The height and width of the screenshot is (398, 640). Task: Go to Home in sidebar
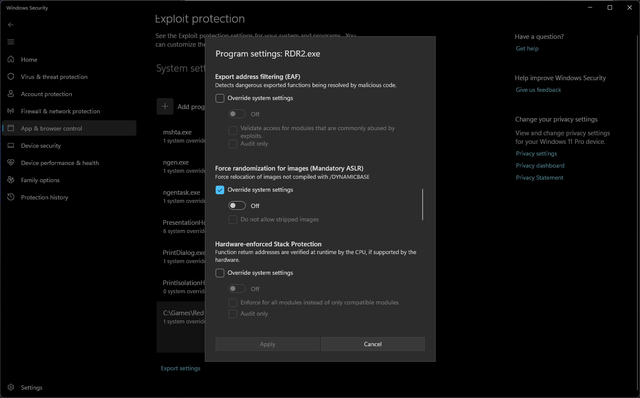(29, 60)
